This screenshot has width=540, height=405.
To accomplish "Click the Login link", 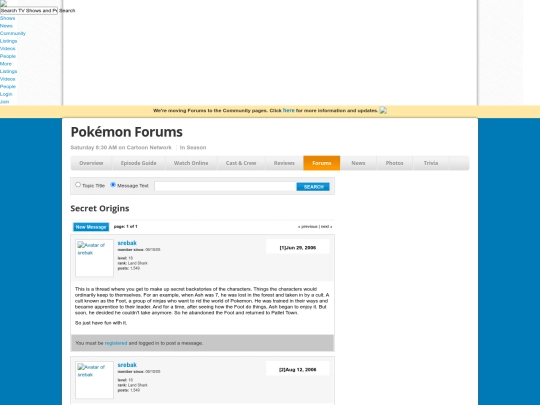I will 6,94.
